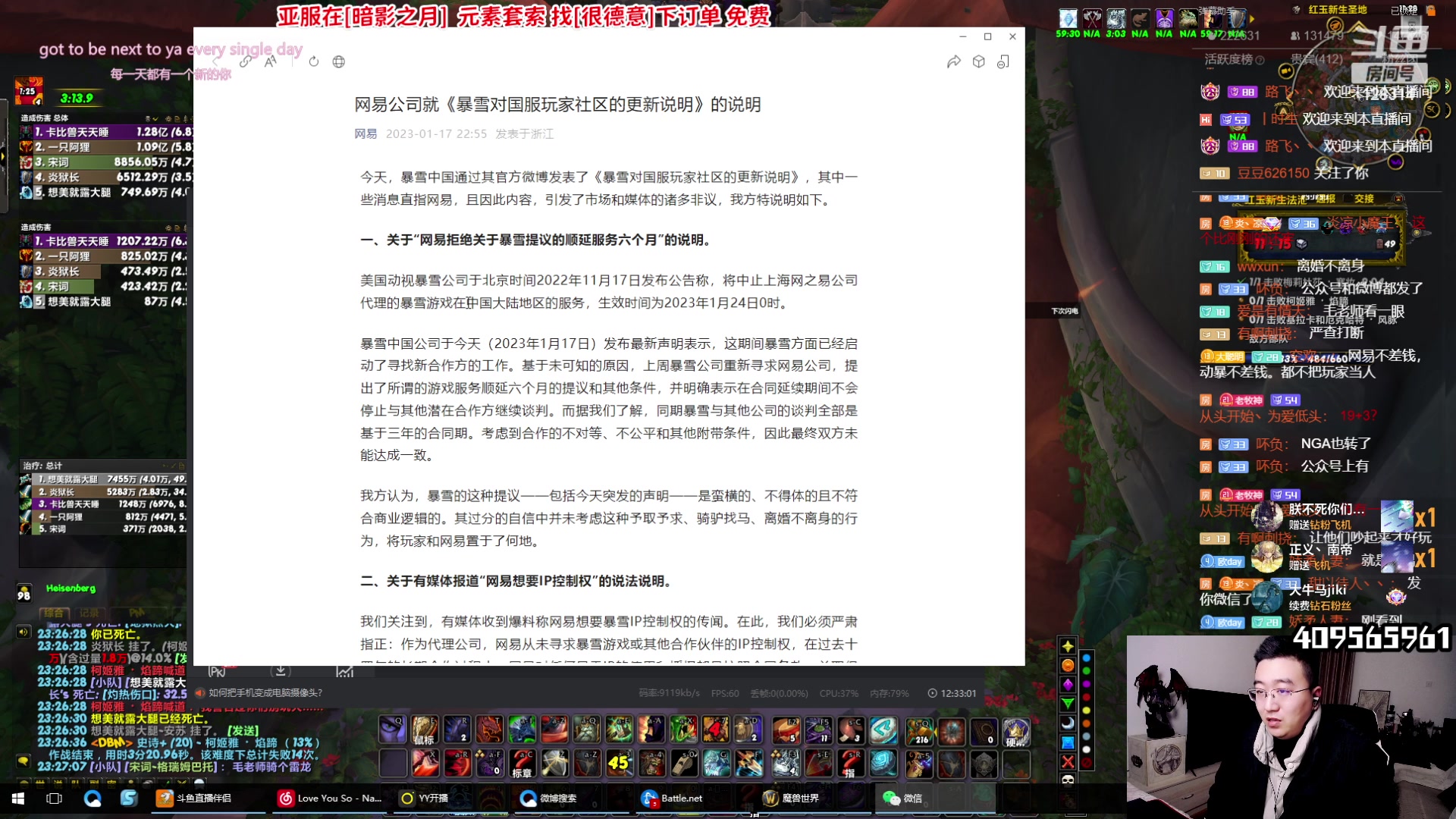Image resolution: width=1456 pixels, height=819 pixels.
Task: Click the night elf Q ability icon
Action: coord(392,729)
